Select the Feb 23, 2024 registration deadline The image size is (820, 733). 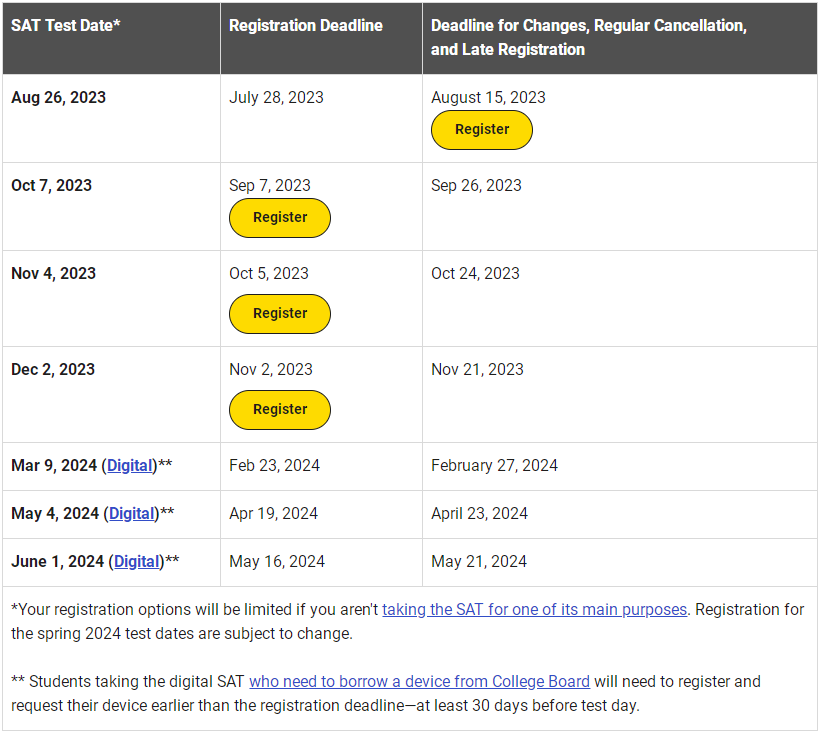coord(274,465)
